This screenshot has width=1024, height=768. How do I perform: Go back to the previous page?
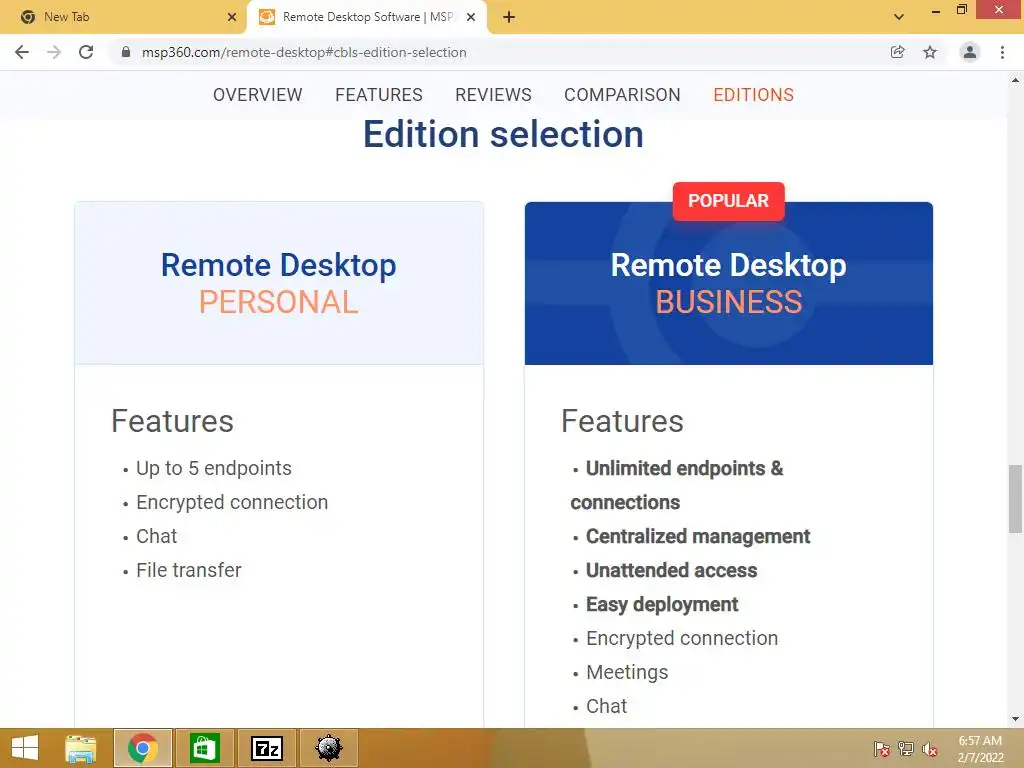click(x=22, y=52)
